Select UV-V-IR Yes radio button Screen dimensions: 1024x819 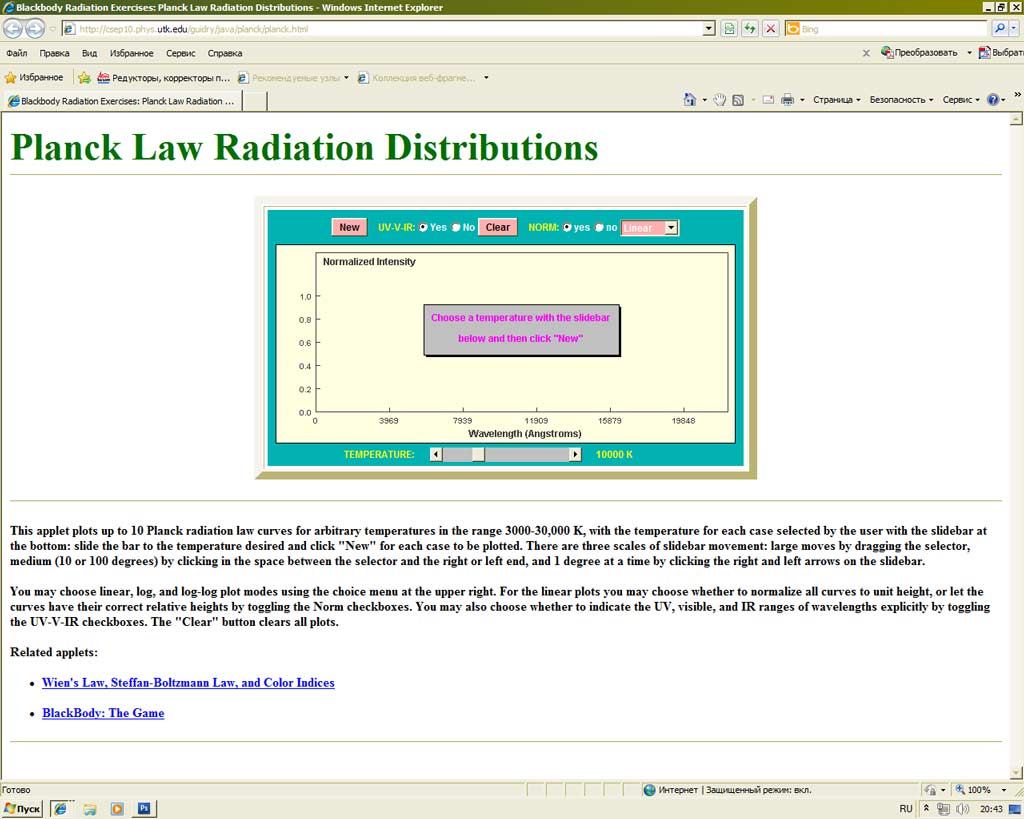pos(423,227)
